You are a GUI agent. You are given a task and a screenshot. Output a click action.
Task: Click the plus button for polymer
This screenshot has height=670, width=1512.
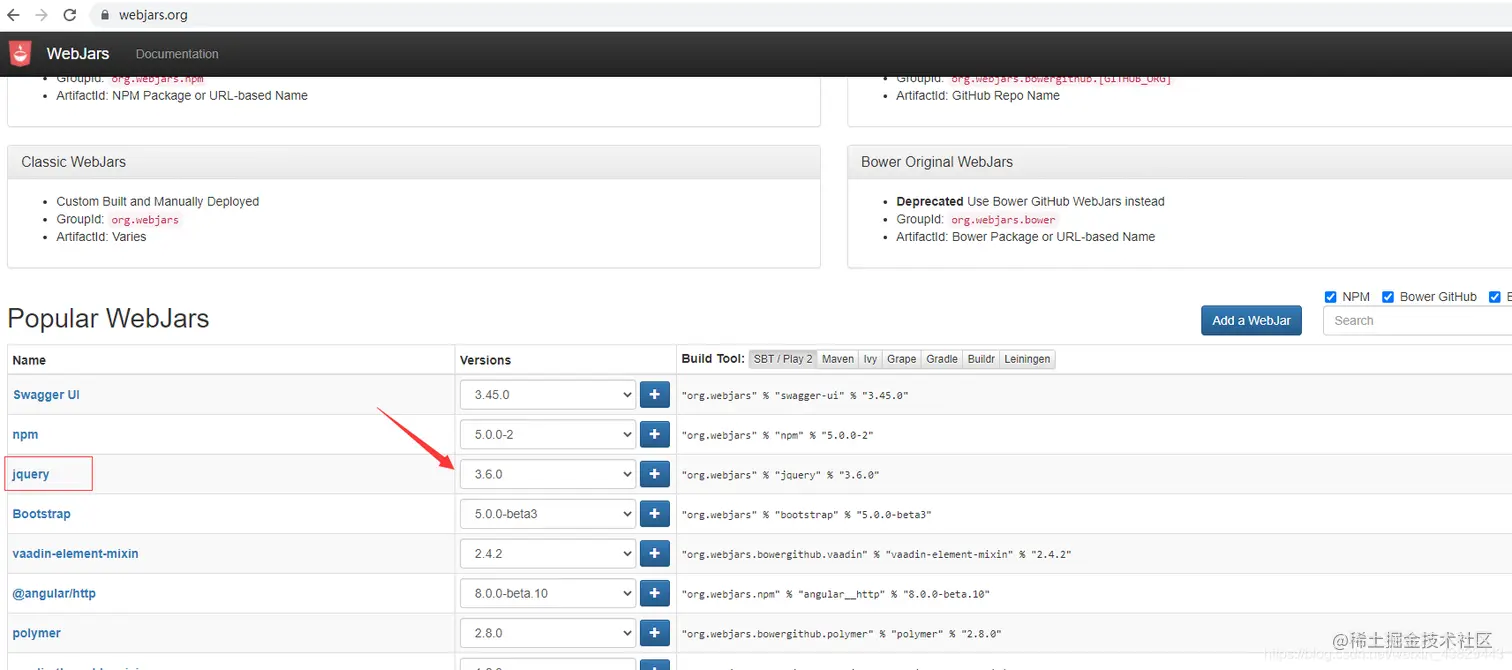pyautogui.click(x=654, y=633)
